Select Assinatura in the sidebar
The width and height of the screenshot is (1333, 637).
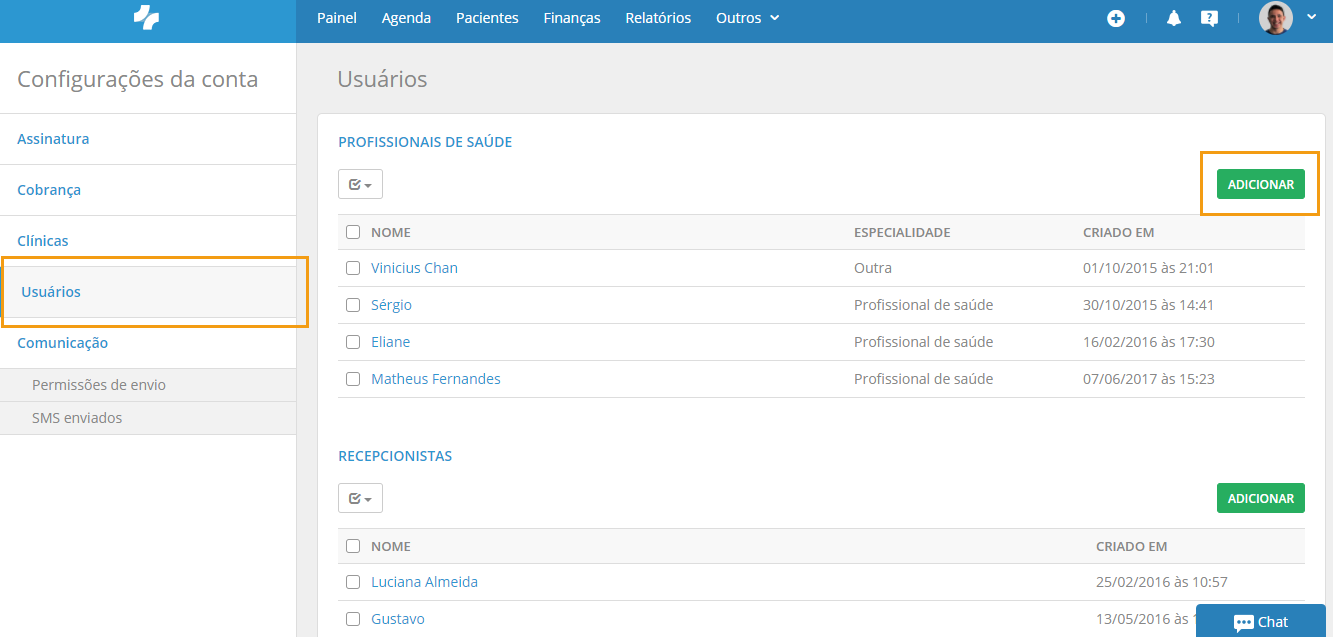click(148, 139)
